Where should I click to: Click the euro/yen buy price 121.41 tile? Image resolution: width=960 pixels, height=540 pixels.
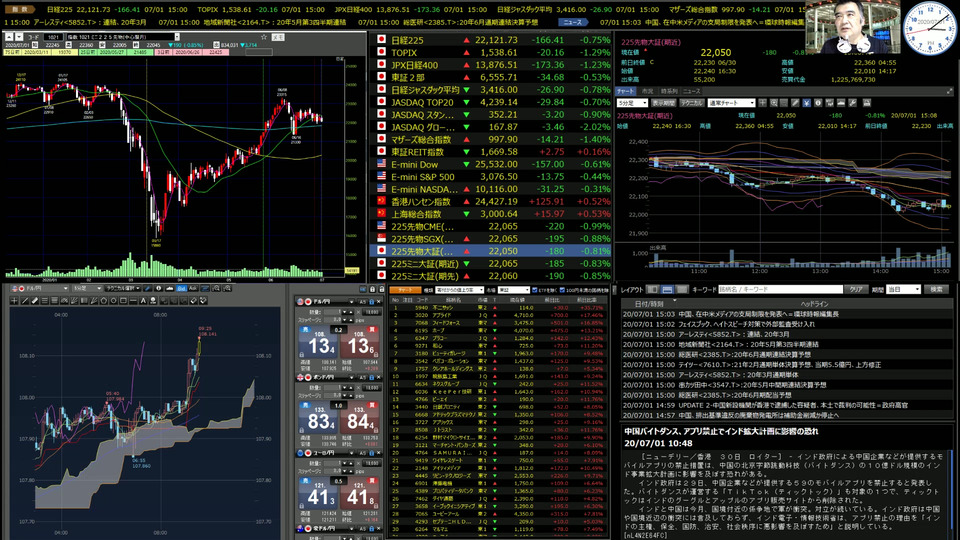[359, 494]
